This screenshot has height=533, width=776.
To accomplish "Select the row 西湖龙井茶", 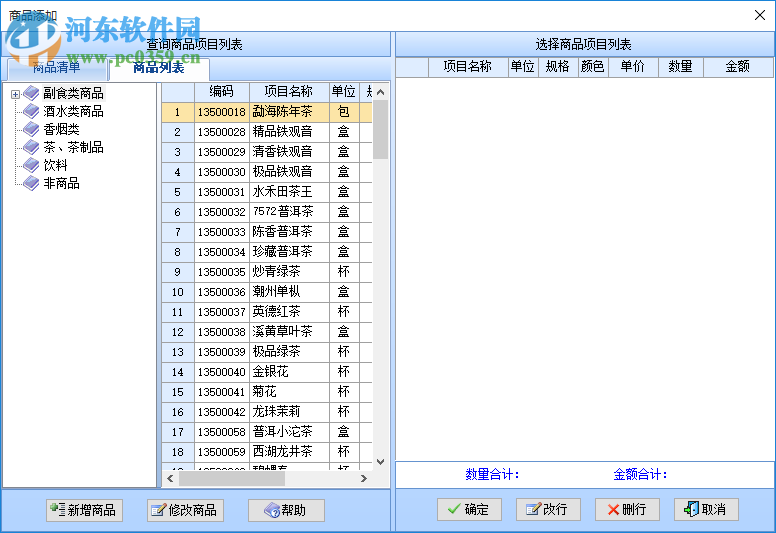I will tap(267, 452).
